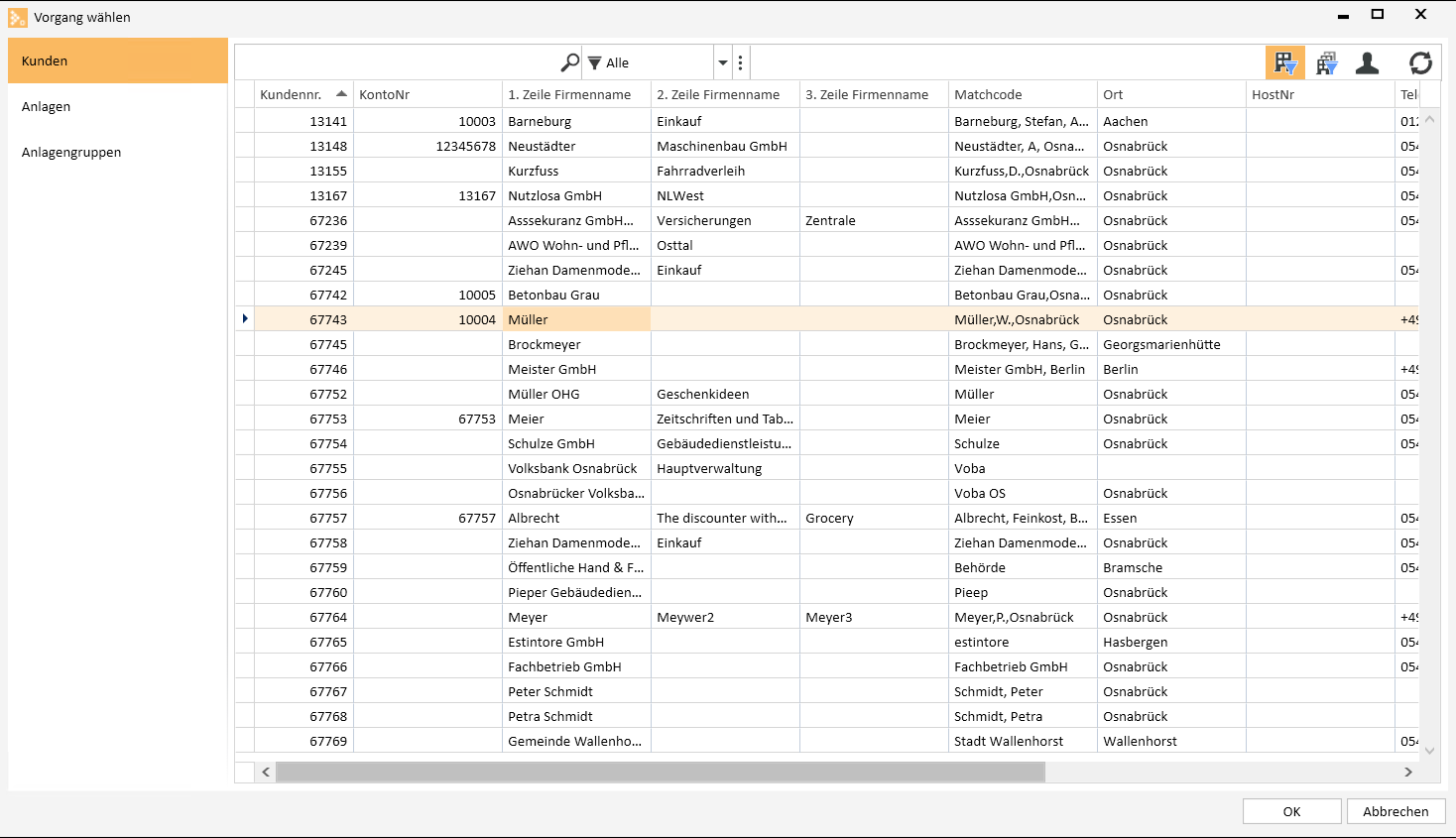1456x838 pixels.
Task: Click the Grocery cell
Action: [x=874, y=518]
